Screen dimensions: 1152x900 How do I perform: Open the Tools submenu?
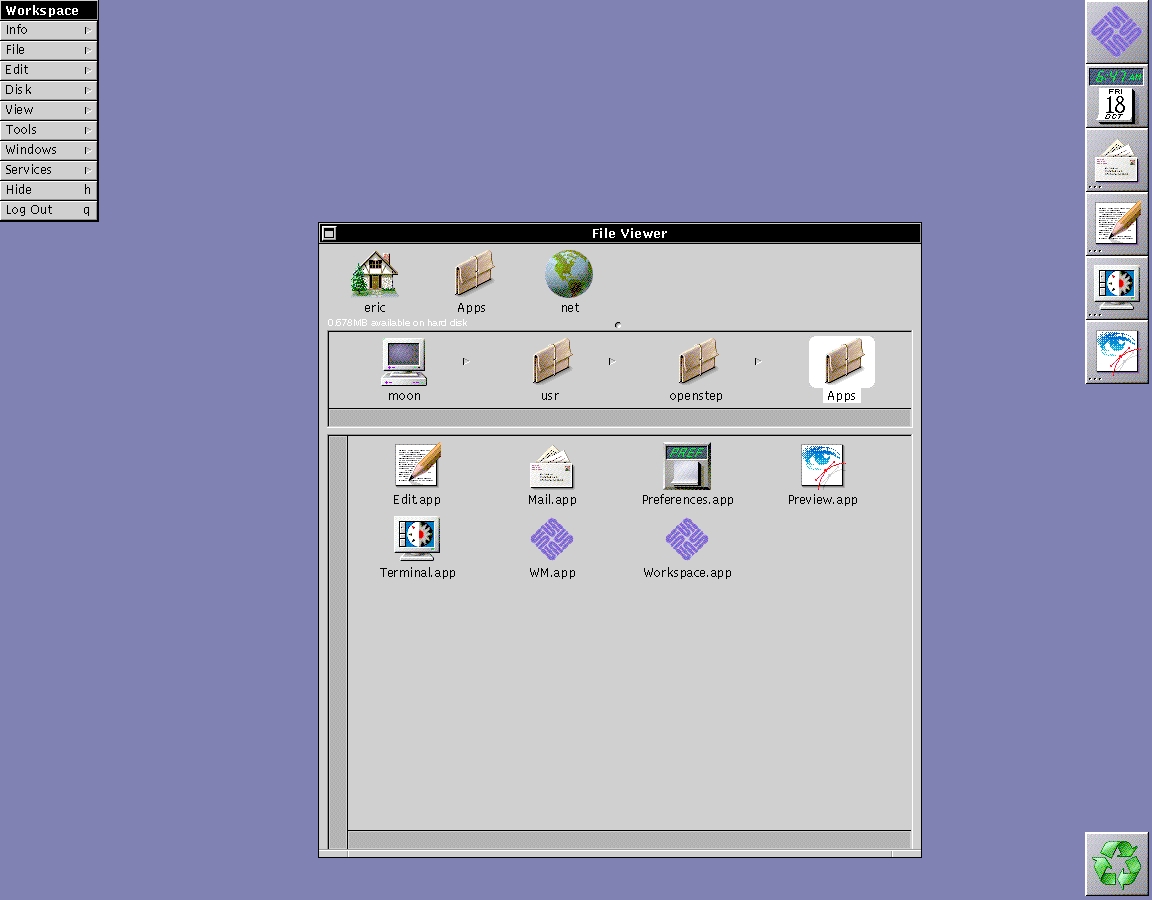48,130
